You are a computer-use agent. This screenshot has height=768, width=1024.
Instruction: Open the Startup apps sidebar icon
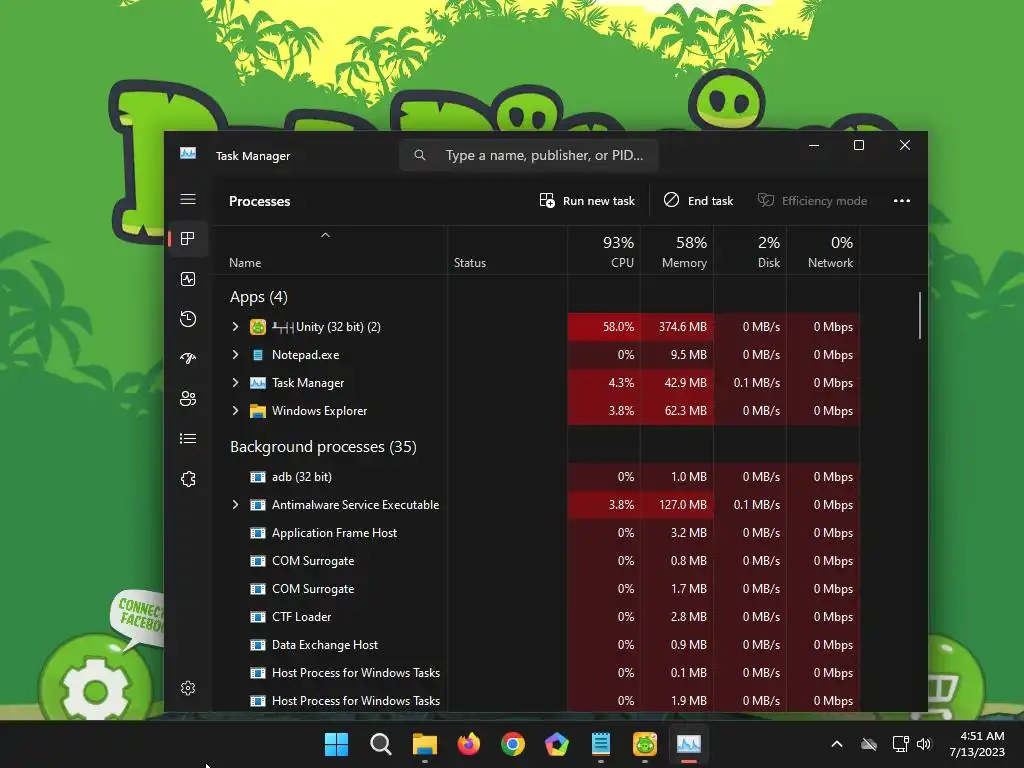point(188,359)
